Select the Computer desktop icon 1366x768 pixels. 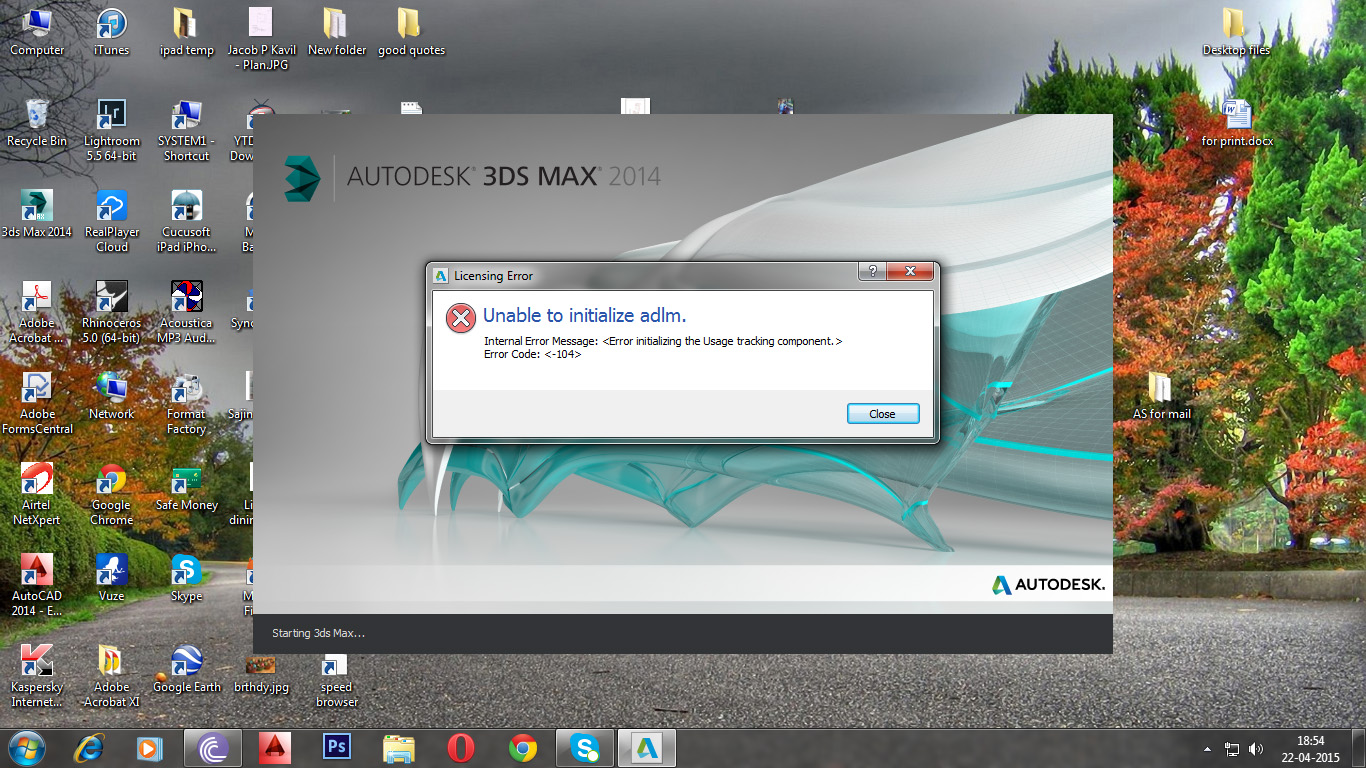[37, 32]
